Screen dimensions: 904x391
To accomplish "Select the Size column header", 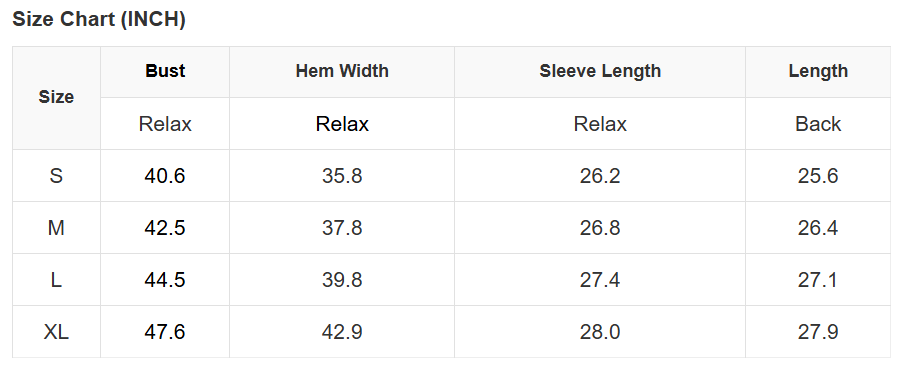I will [x=56, y=97].
